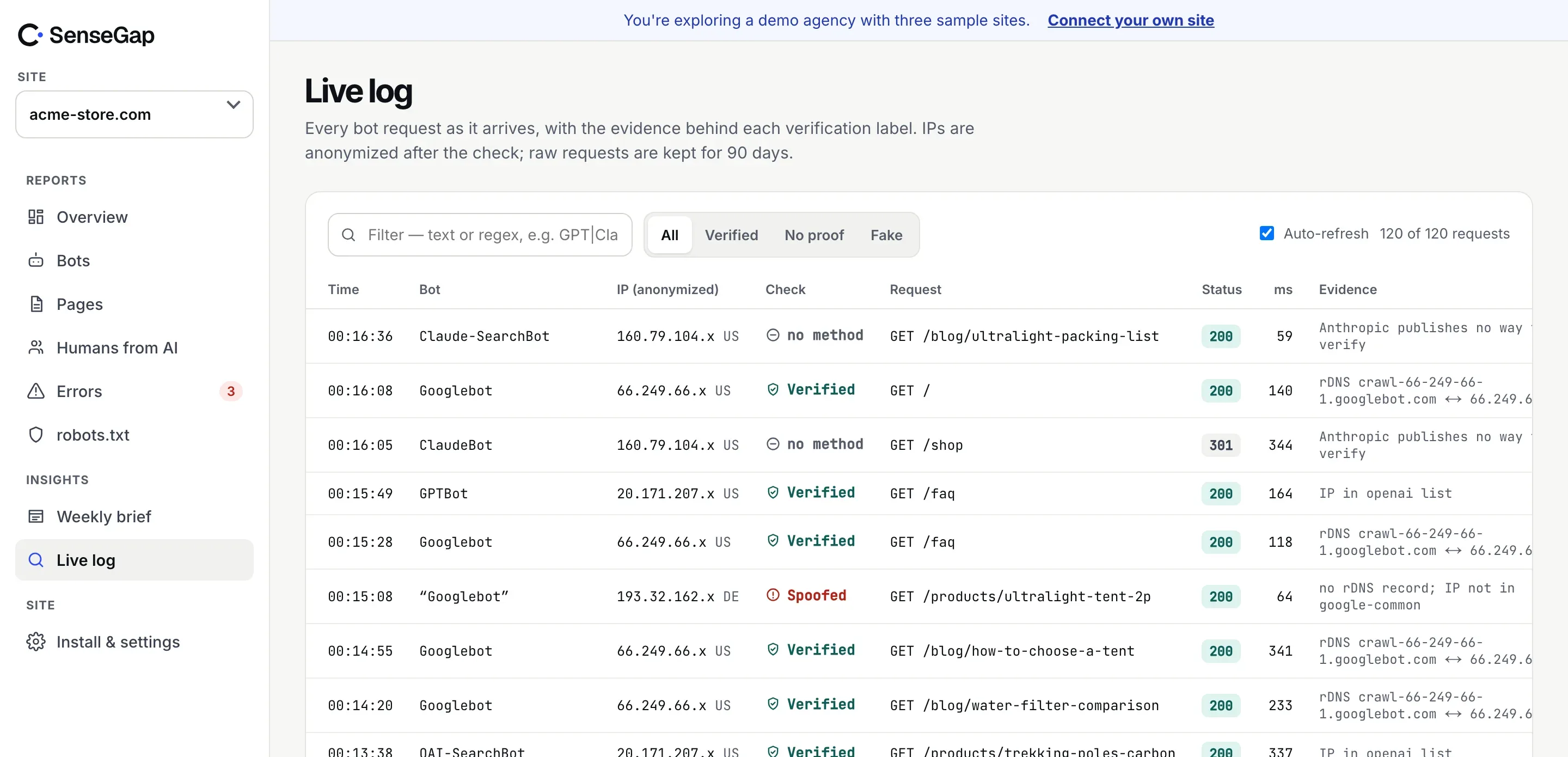Viewport: 1568px width, 757px height.
Task: Click the OAI-SearchBot bot name
Action: click(471, 752)
